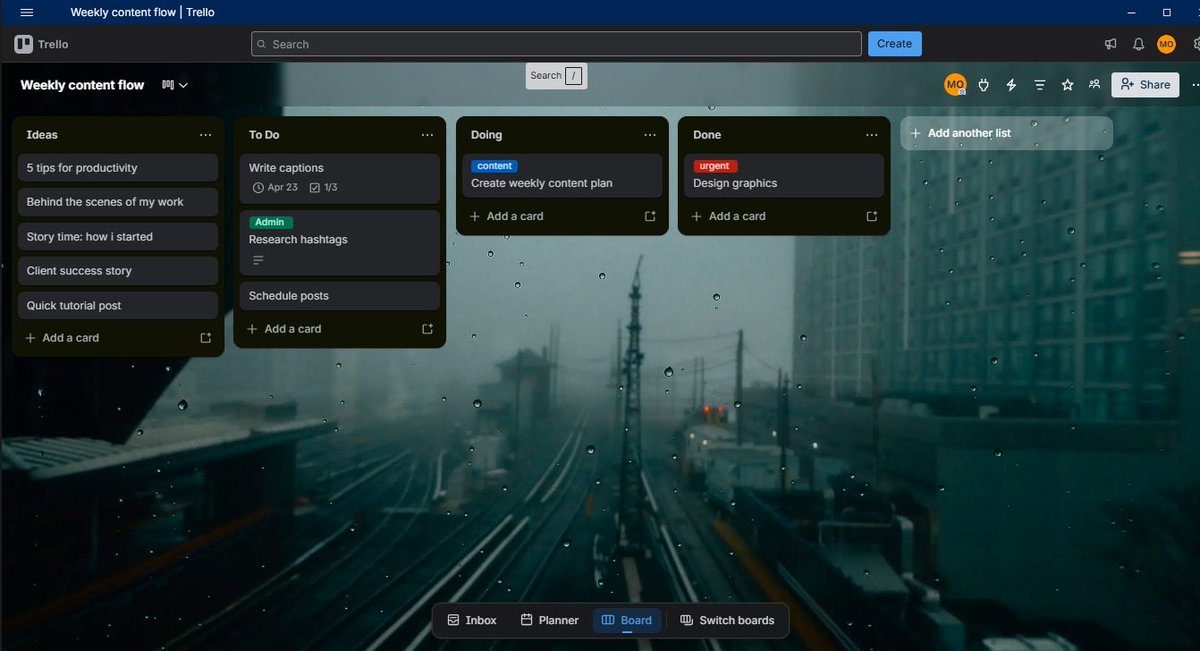Open the Ideas list actions menu
Image resolution: width=1200 pixels, height=651 pixels.
coord(206,135)
